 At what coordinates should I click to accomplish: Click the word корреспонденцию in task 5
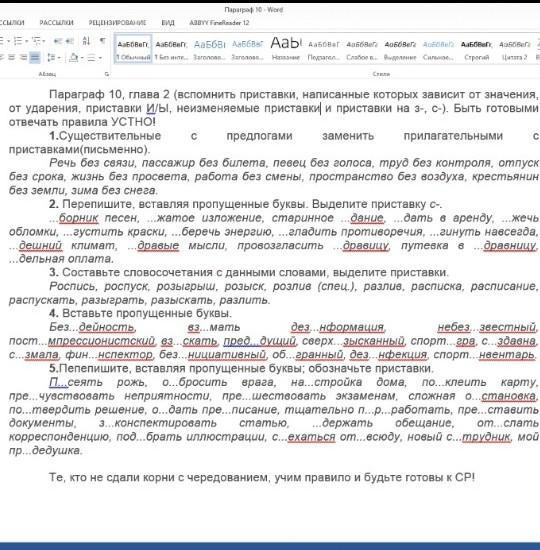59,437
